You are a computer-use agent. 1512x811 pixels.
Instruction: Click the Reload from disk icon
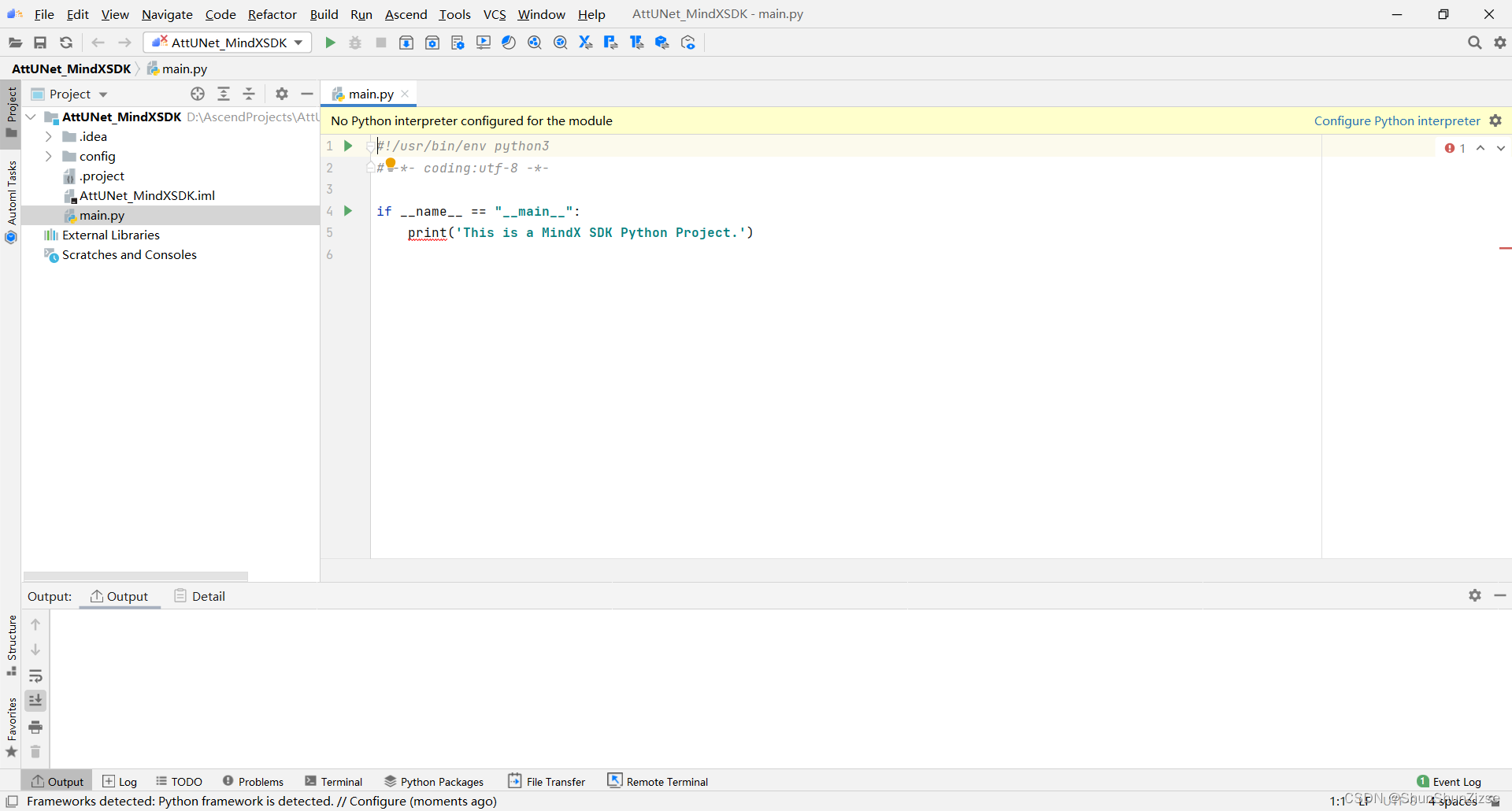coord(66,43)
